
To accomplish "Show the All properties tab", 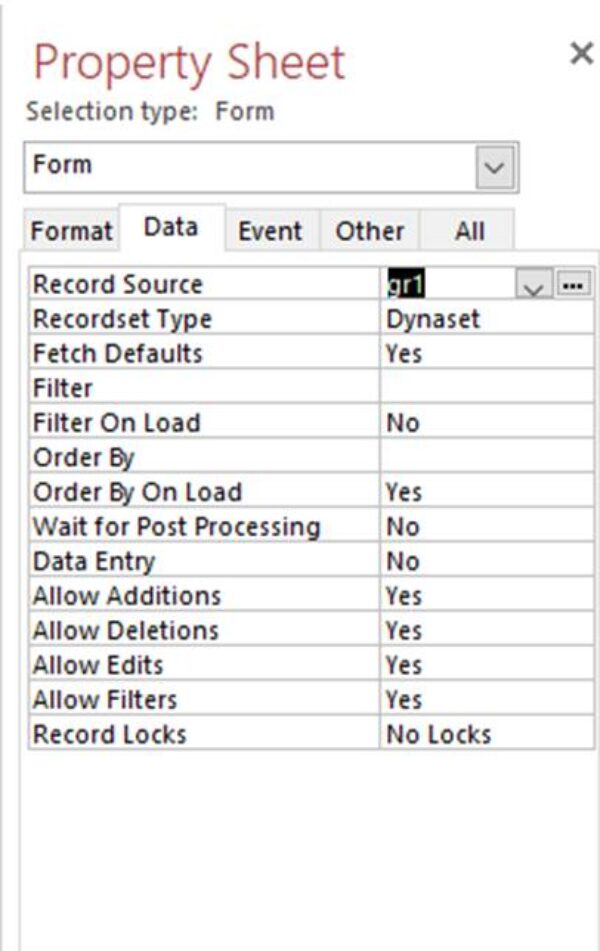I will (467, 231).
